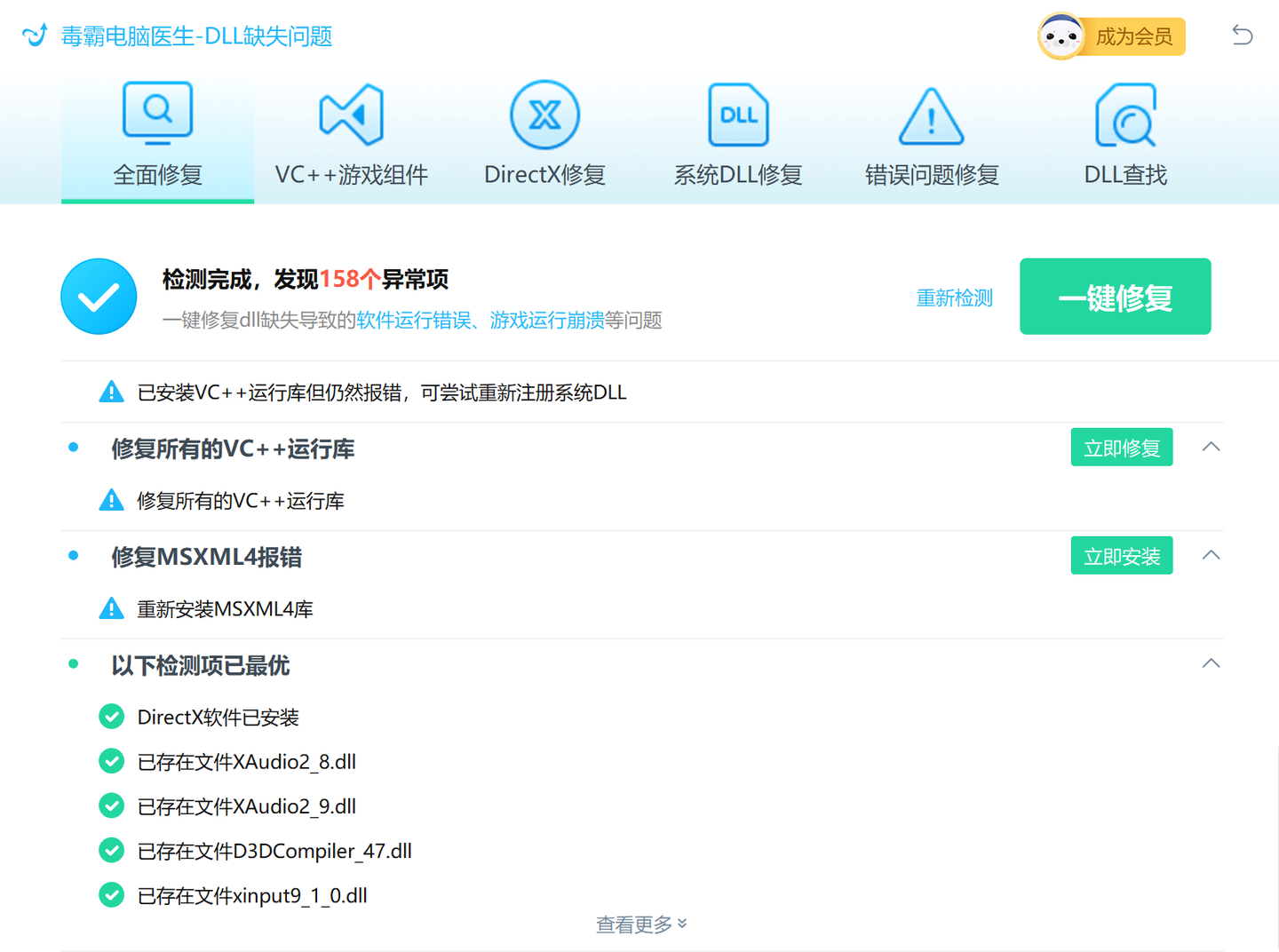Viewport: 1279px width, 952px height.
Task: Click the 重新检测 link
Action: [x=954, y=298]
